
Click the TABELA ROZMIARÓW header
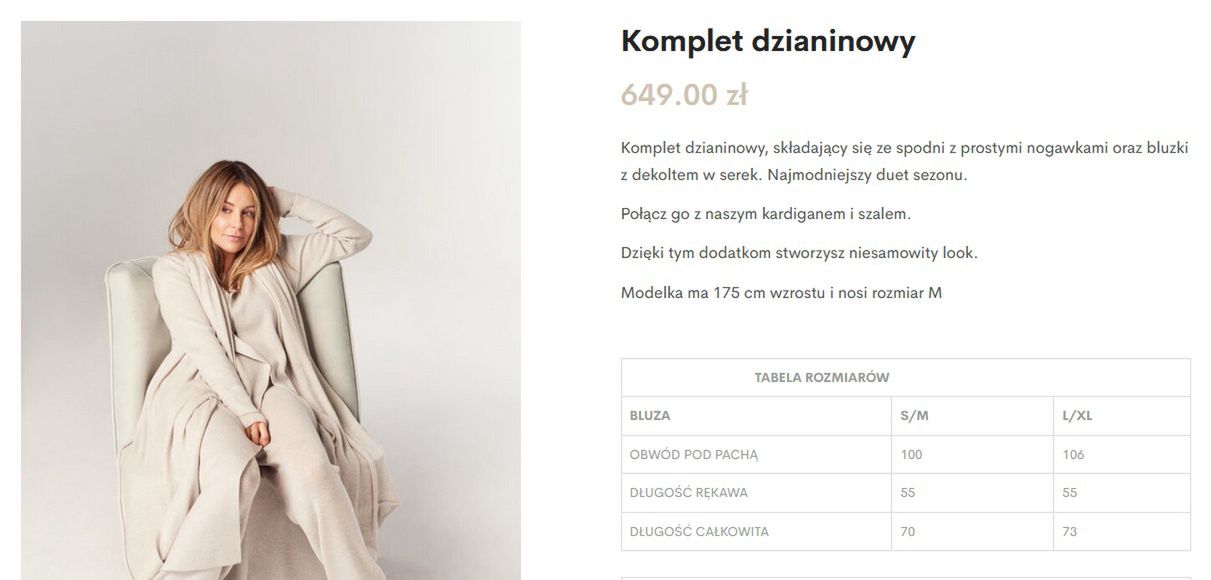pos(822,378)
